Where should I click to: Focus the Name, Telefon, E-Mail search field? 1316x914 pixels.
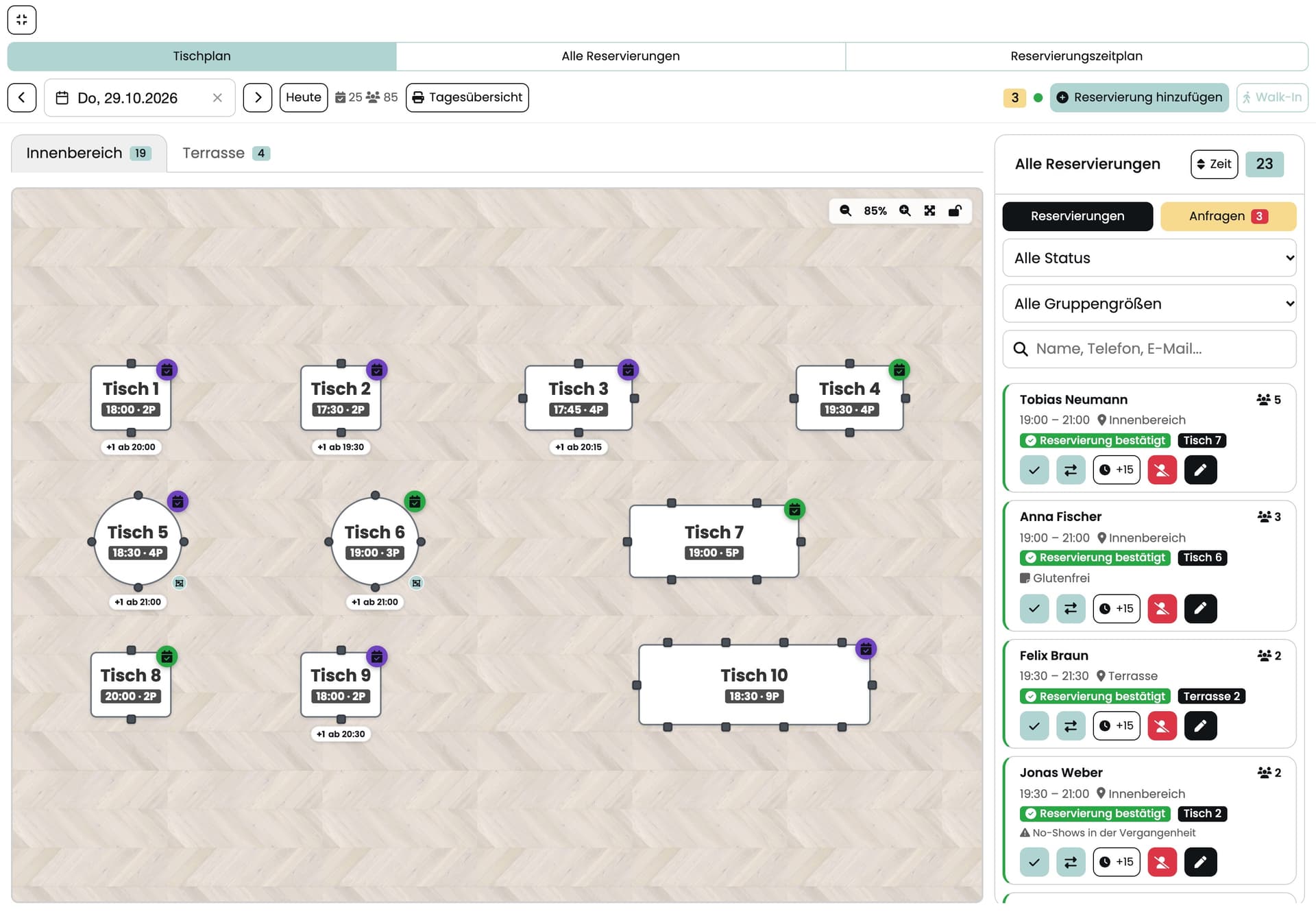(1149, 349)
